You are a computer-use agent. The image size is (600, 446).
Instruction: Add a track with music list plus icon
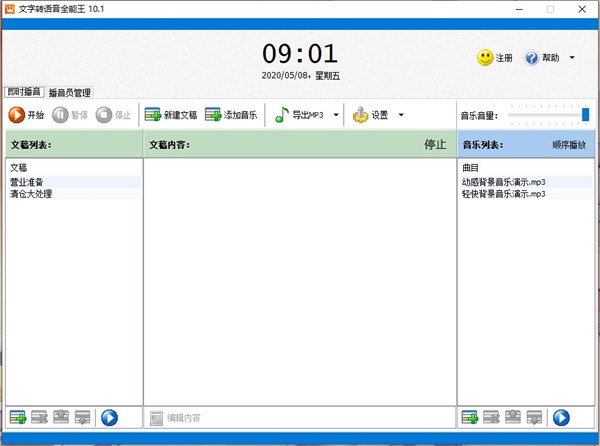(x=470, y=417)
